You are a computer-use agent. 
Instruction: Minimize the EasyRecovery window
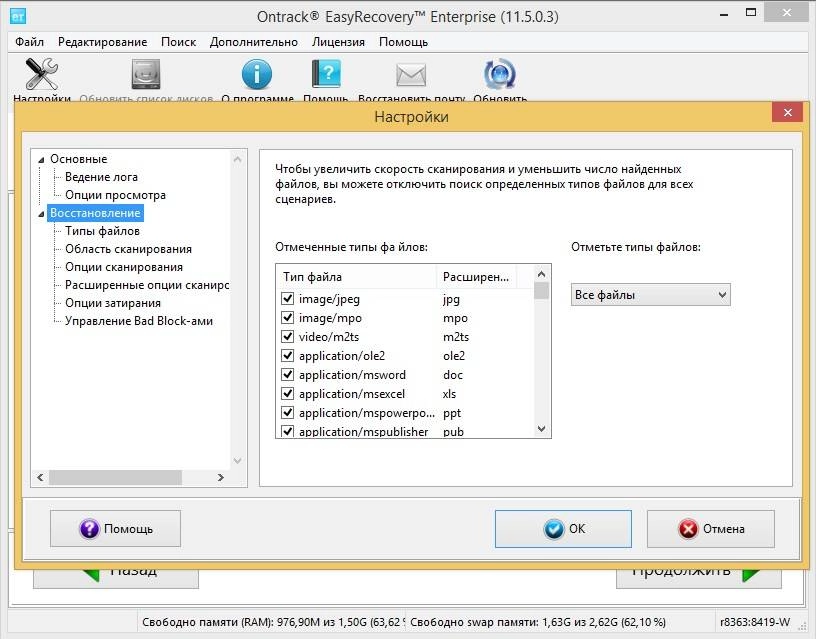coord(723,13)
